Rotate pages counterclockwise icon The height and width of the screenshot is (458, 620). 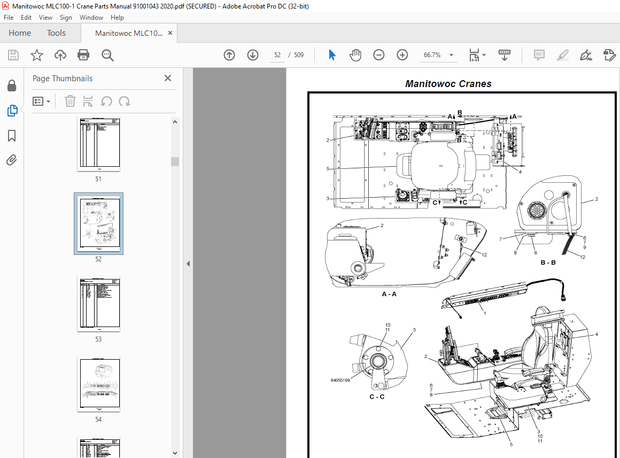pyautogui.click(x=106, y=102)
